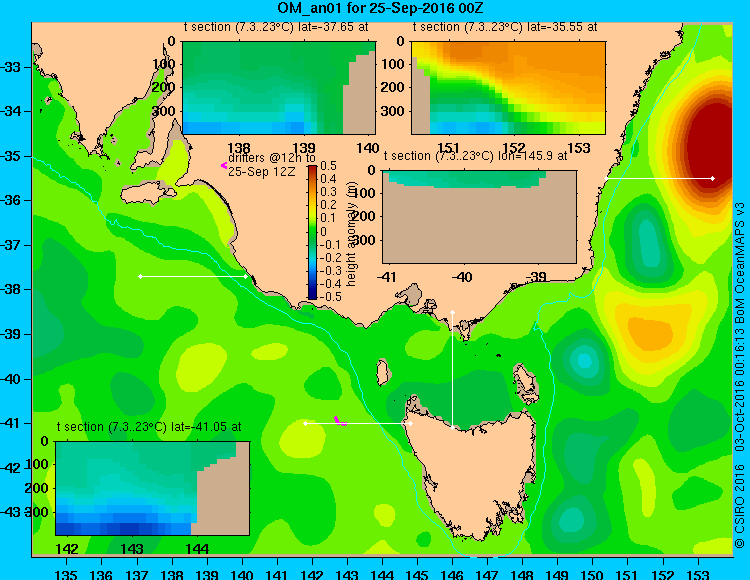Viewport: 750px width, 580px height.
Task: Select western endpoint of the -37.65 latitude section line
Action: (140, 276)
